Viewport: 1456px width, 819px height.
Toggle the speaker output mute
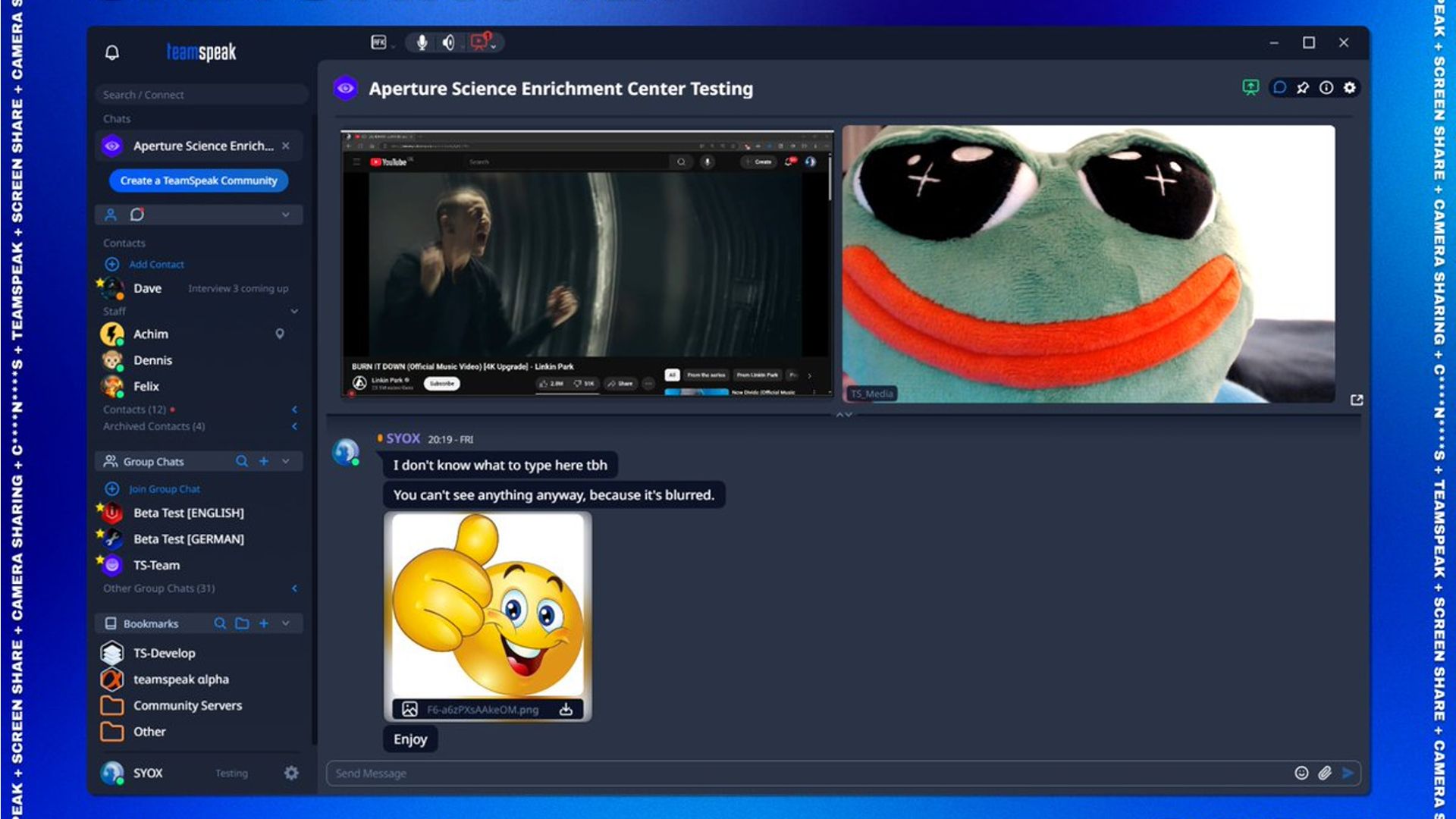tap(447, 43)
